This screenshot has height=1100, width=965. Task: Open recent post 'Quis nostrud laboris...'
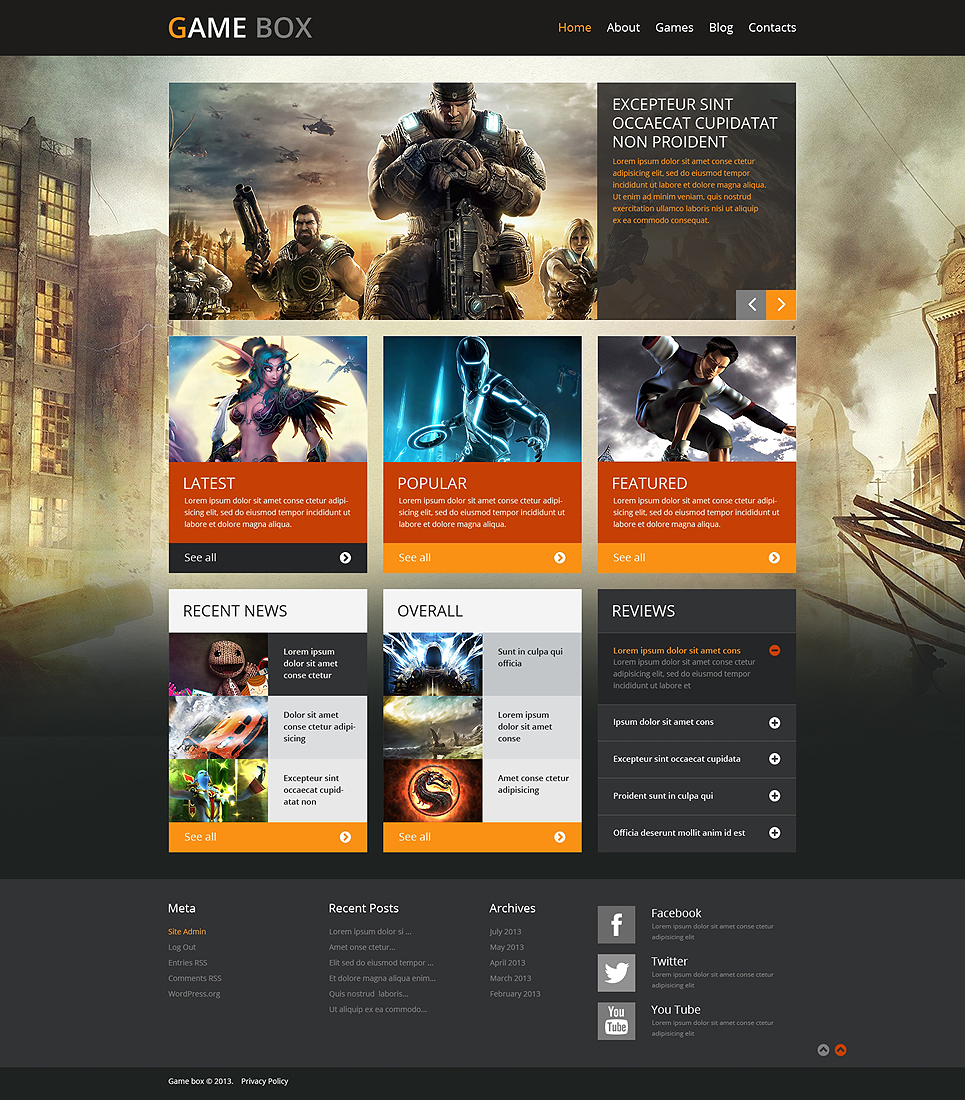coord(369,993)
